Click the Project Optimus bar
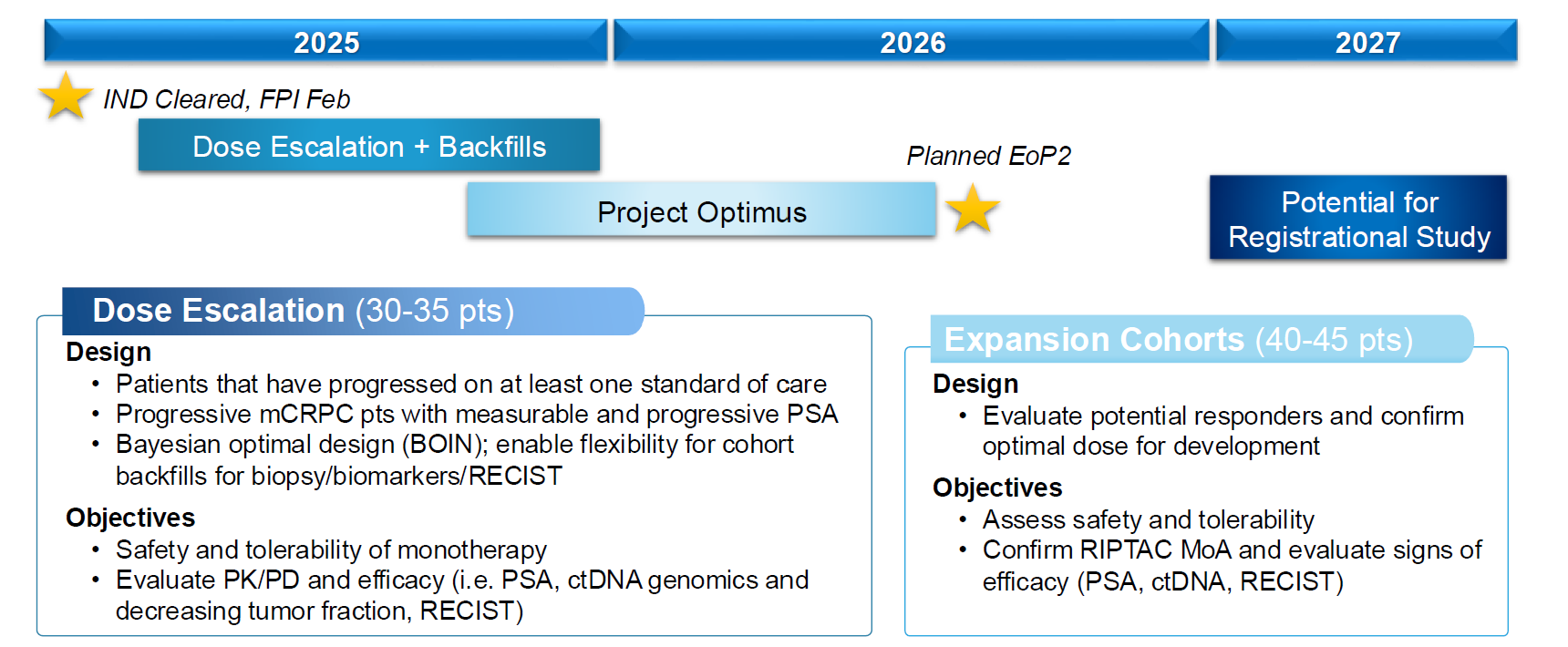This screenshot has height=647, width=1568. (701, 211)
